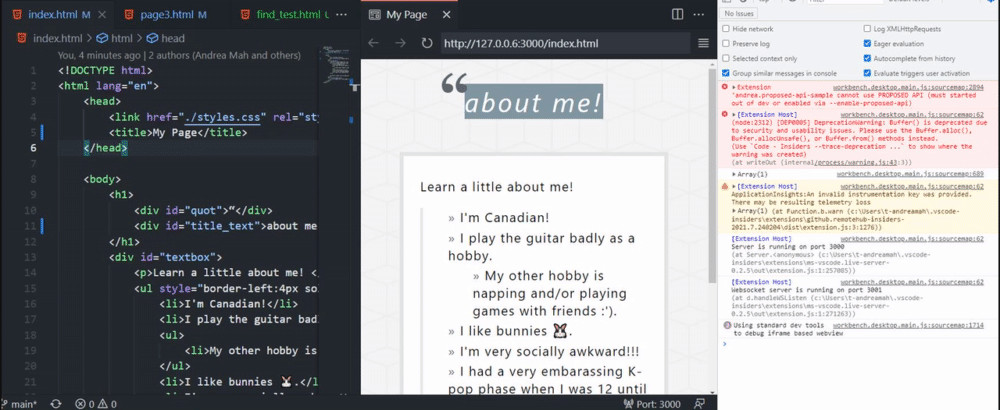The width and height of the screenshot is (1000, 410).
Task: Uncheck the Eager evaluation checkbox
Action: point(867,43)
